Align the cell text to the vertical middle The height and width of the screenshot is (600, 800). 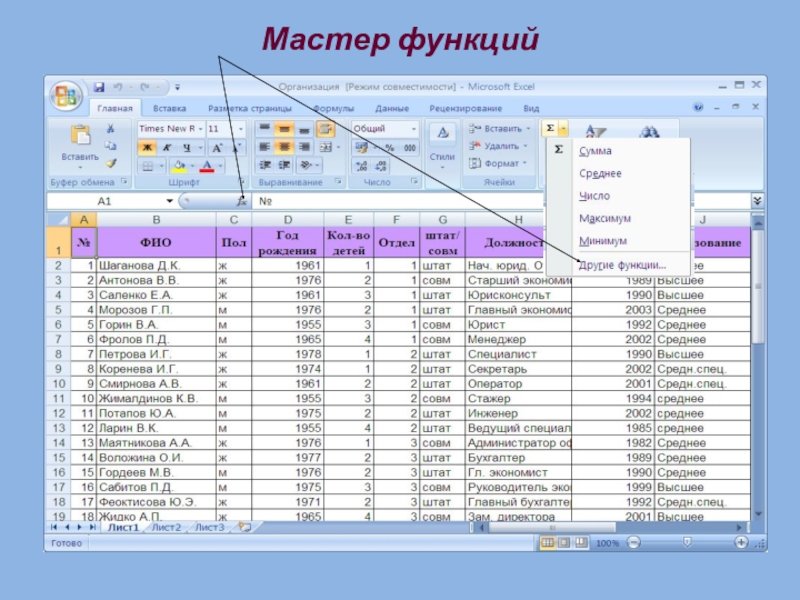(284, 129)
